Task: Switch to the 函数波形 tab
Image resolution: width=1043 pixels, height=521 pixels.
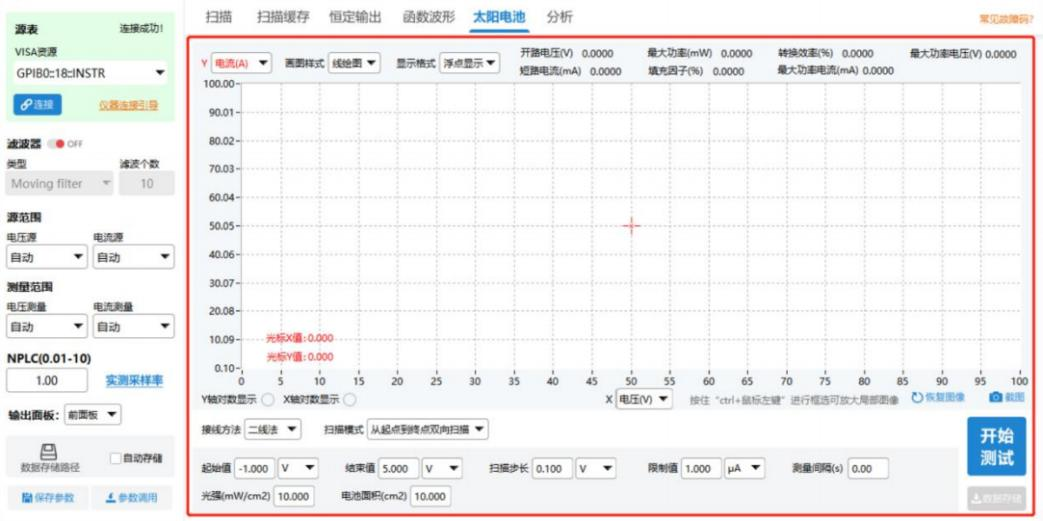Action: coord(429,17)
